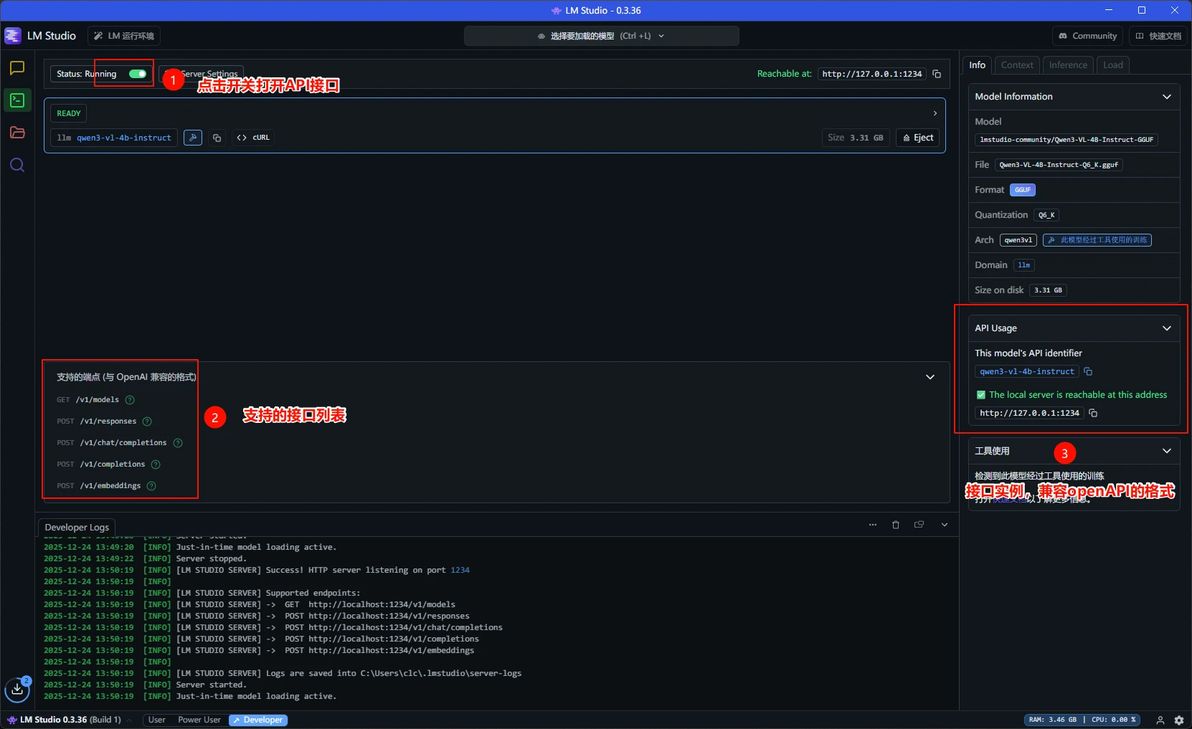Viewport: 1192px width, 729px height.
Task: Open more options in Developer Logs
Action: (873, 525)
